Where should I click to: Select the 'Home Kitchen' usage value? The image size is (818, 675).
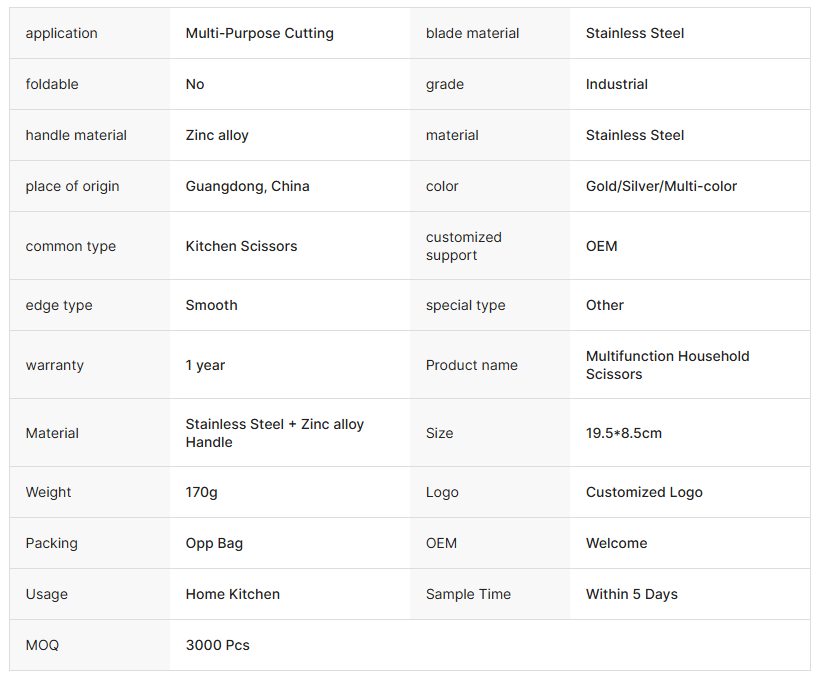(232, 594)
